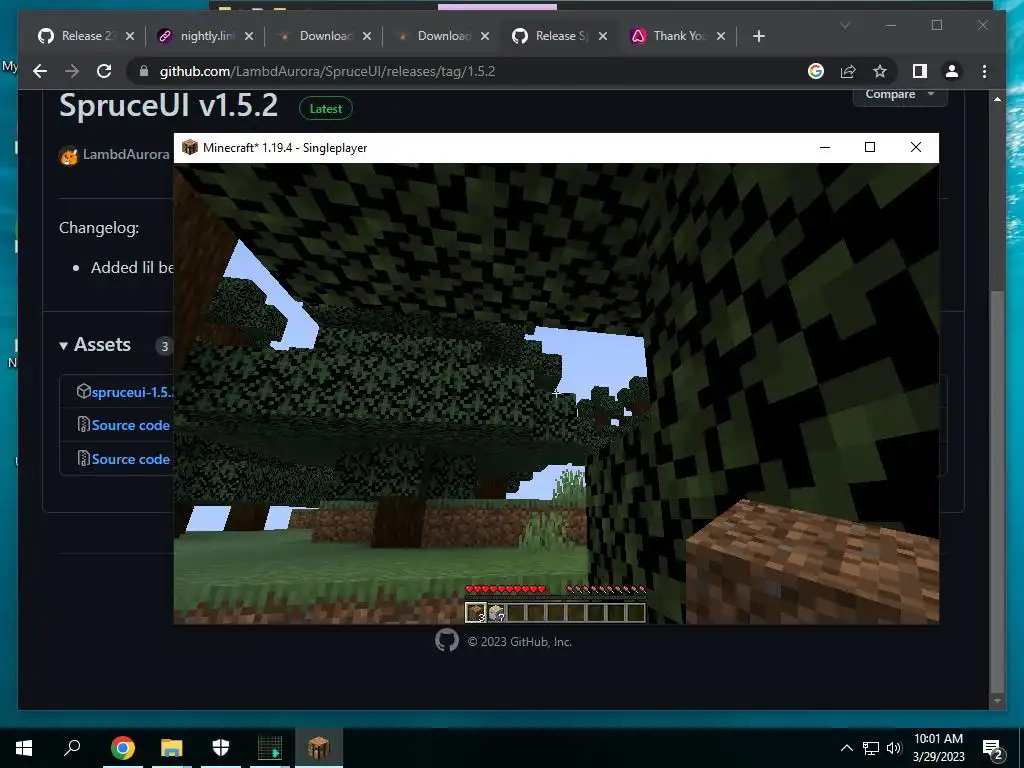Open Minecraft taskbar icon
Screen dimensions: 1024x768
[319, 748]
